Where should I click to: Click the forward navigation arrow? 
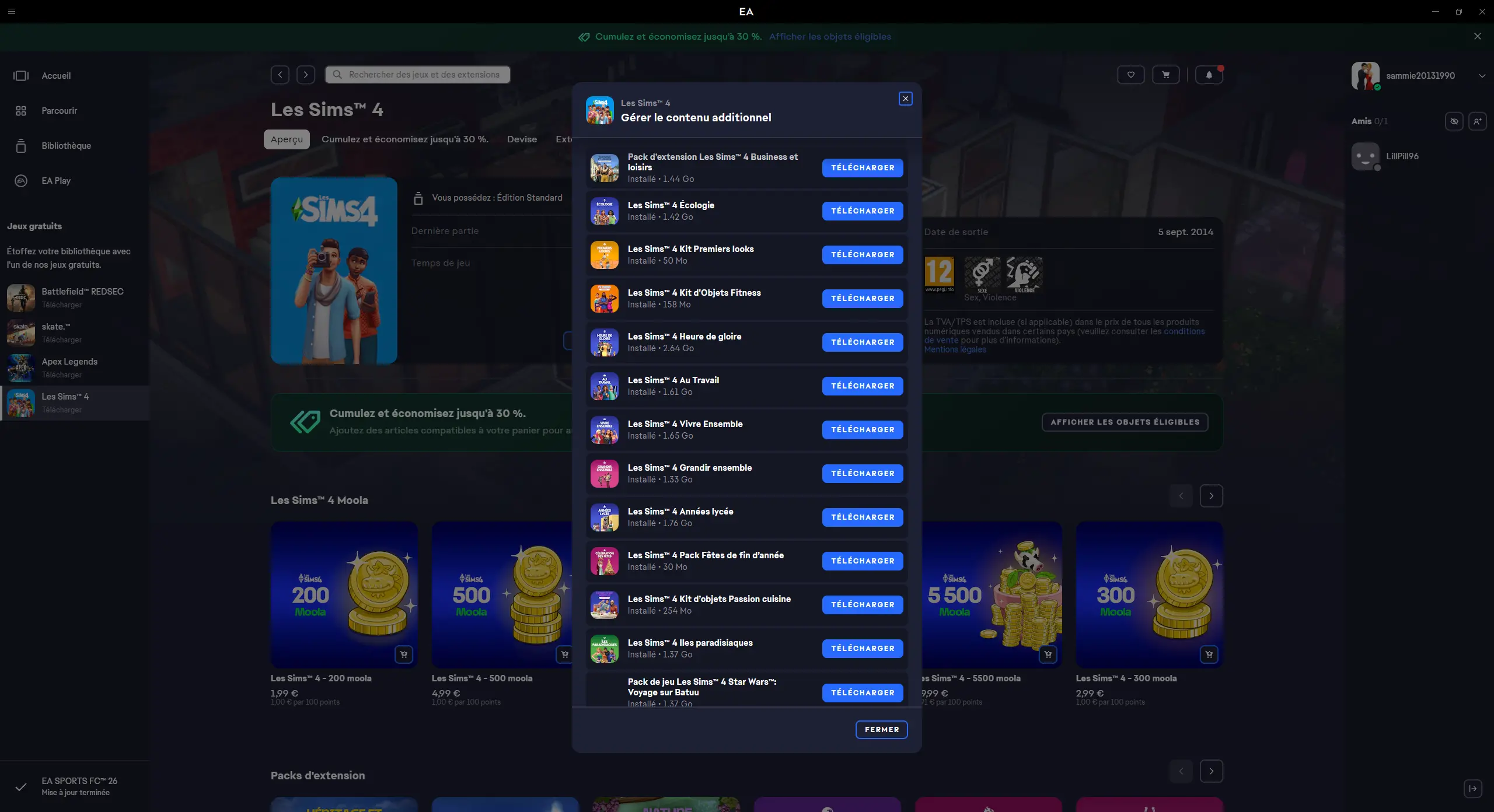pyautogui.click(x=306, y=75)
